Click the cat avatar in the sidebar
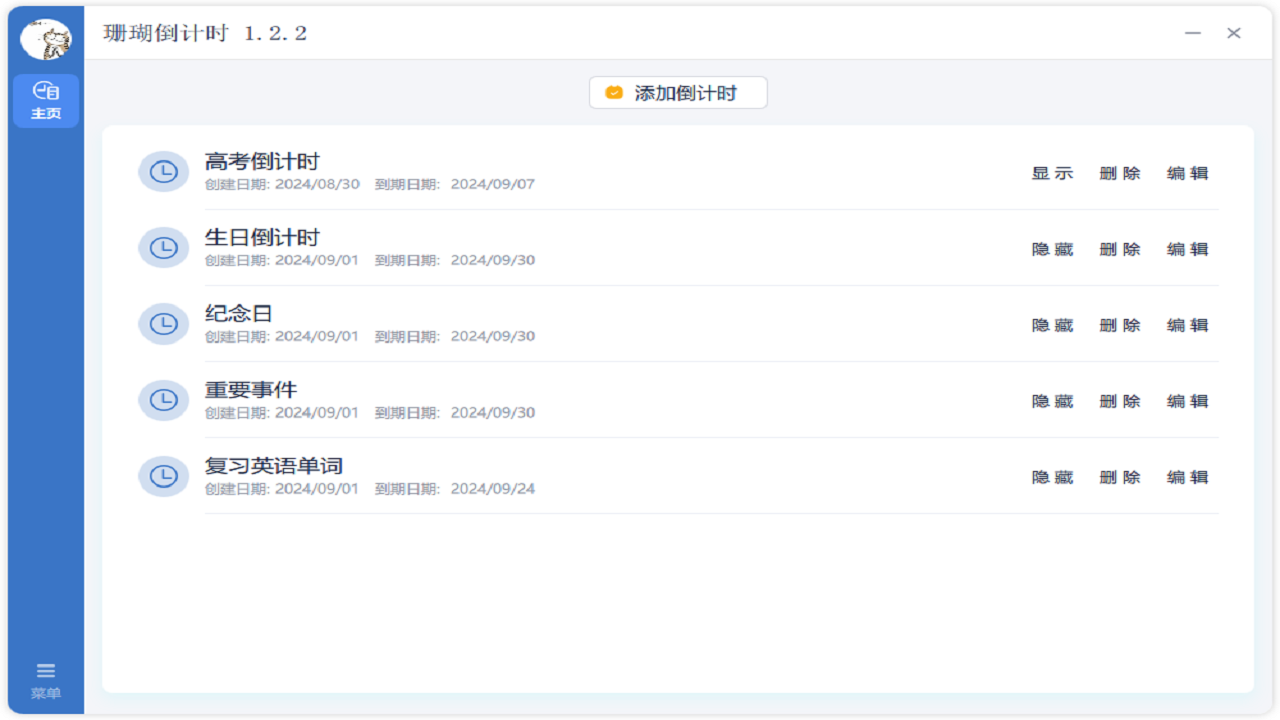This screenshot has height=720, width=1280. pos(44,37)
